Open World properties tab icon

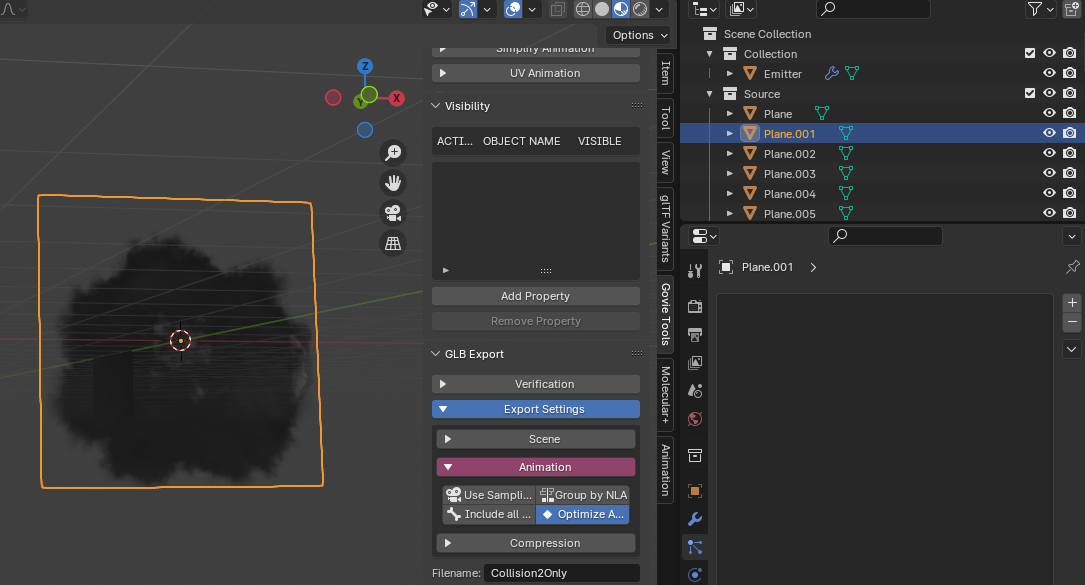click(695, 419)
